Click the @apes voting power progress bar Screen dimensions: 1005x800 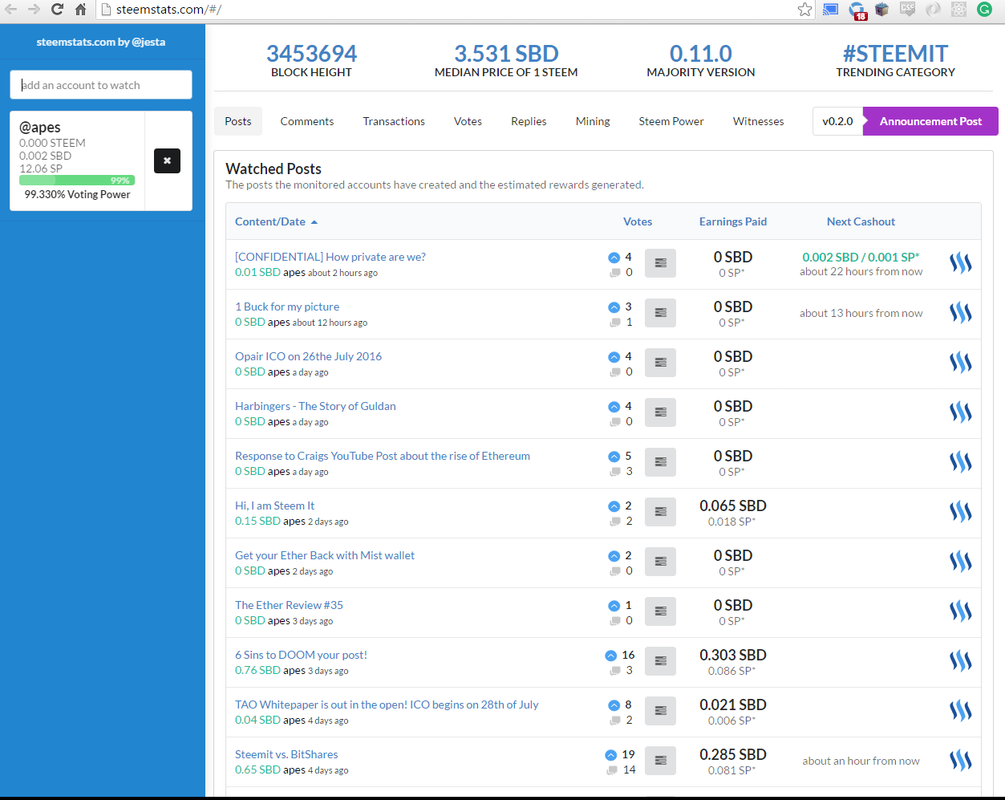(x=77, y=180)
